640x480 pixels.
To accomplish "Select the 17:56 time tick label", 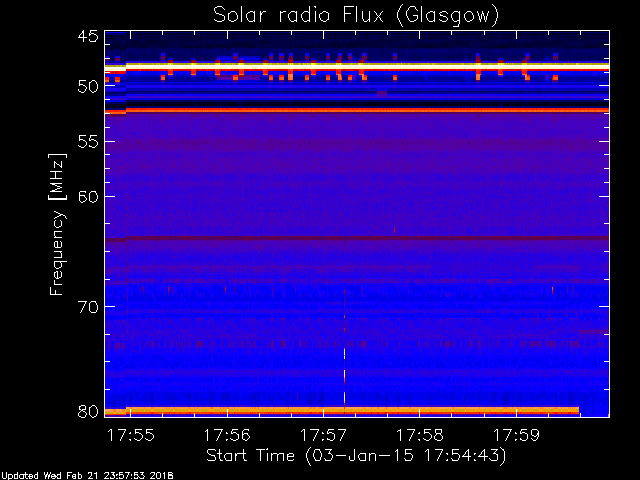I will [x=227, y=435].
